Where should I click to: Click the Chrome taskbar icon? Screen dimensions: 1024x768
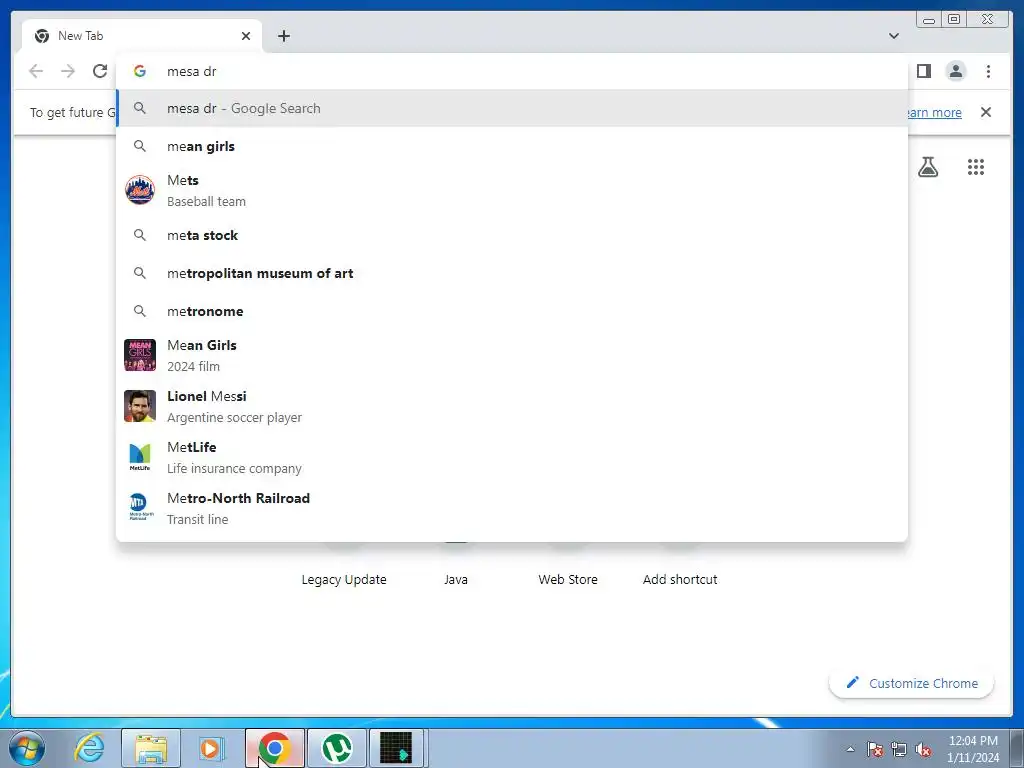coord(275,748)
